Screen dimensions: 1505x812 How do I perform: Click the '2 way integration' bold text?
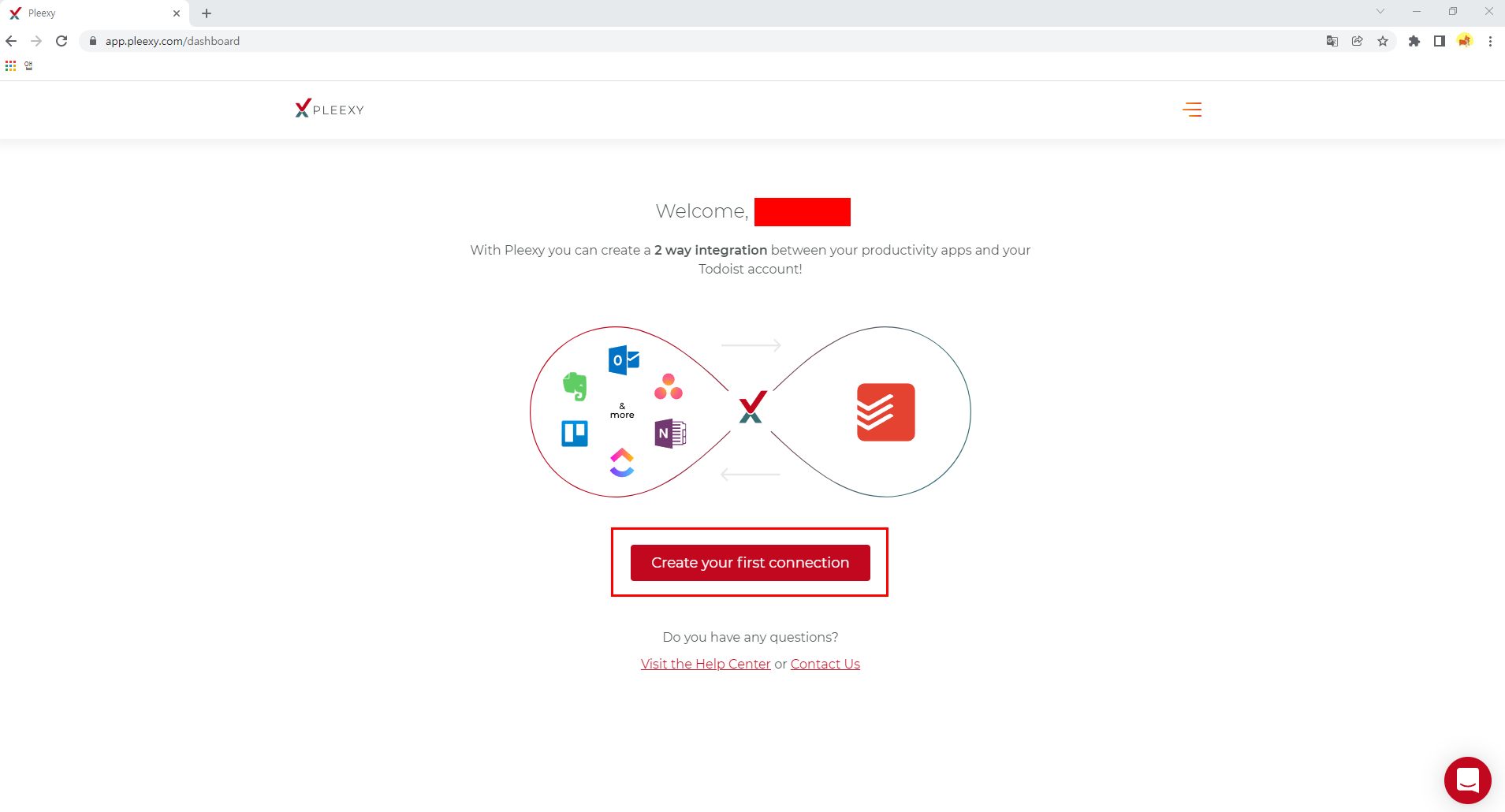coord(710,250)
